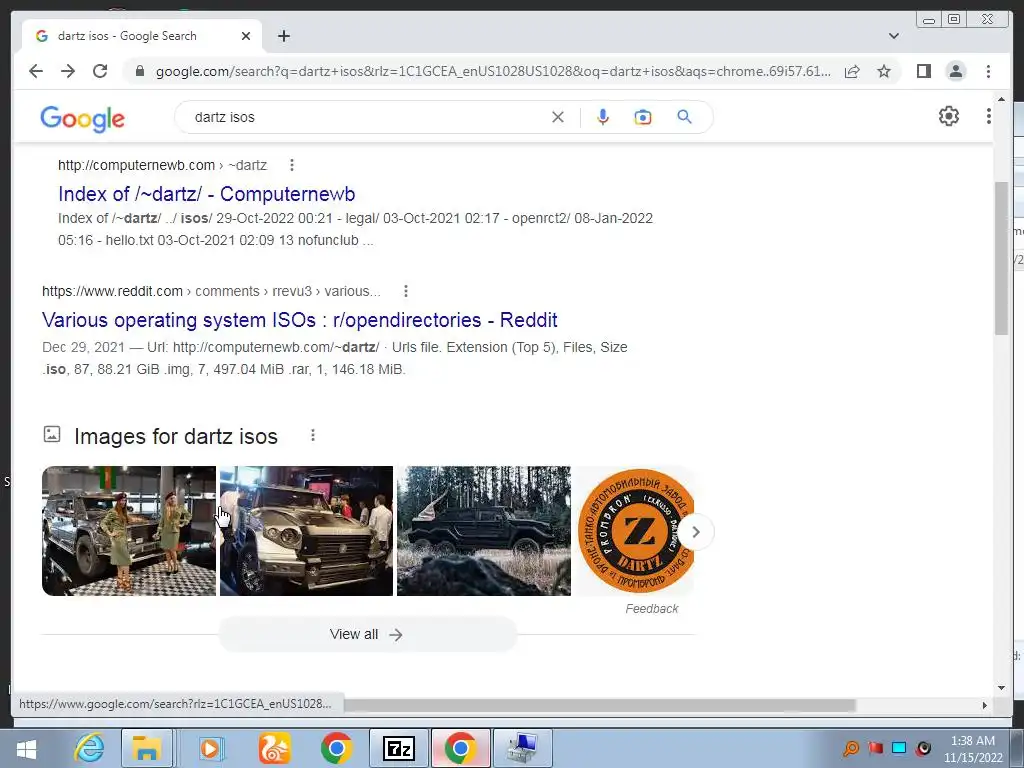Open options menu for reddit result
Image resolution: width=1024 pixels, height=768 pixels.
[x=406, y=291]
